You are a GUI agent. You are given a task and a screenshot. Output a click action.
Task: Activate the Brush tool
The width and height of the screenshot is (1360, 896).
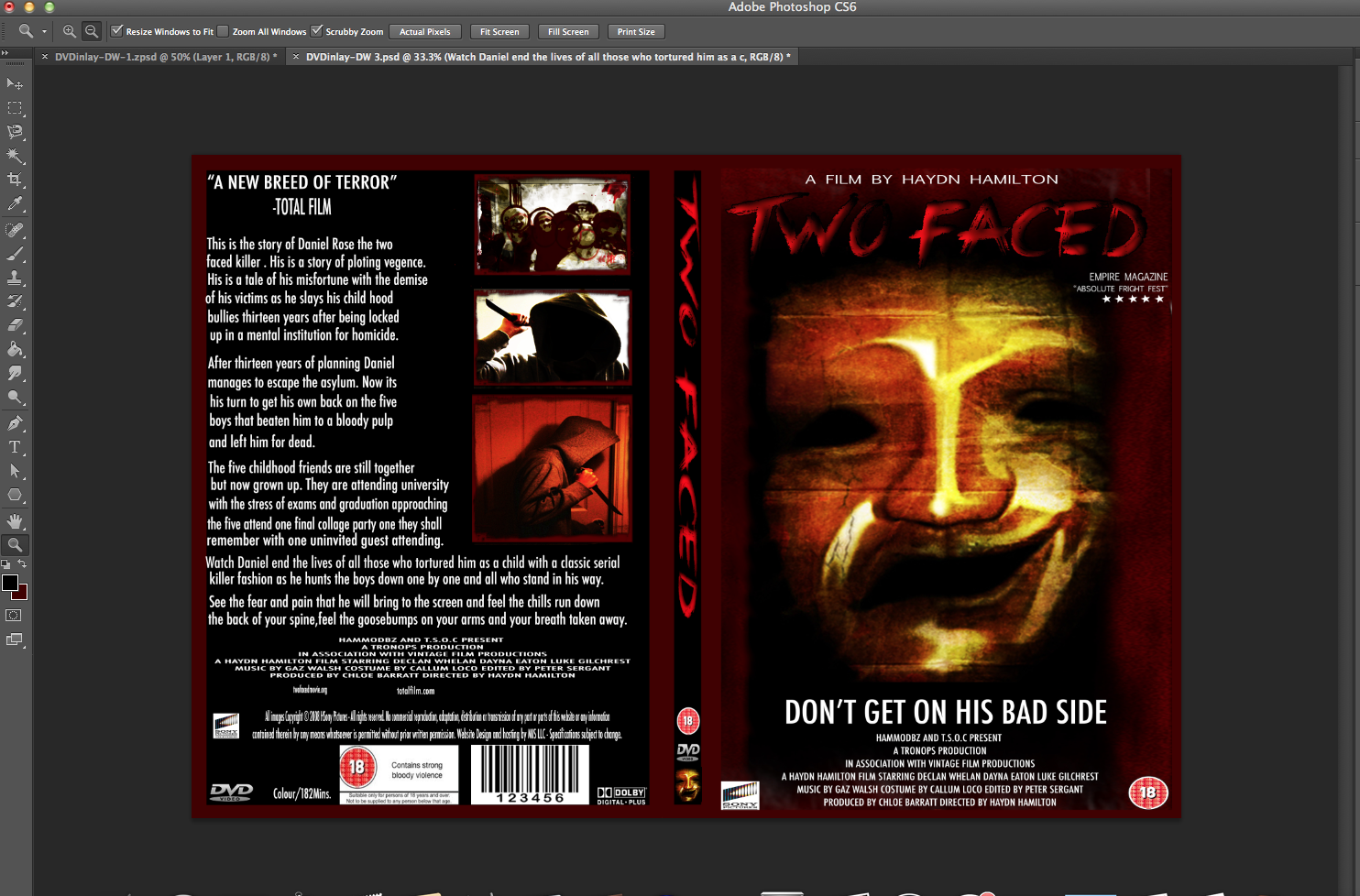point(13,253)
